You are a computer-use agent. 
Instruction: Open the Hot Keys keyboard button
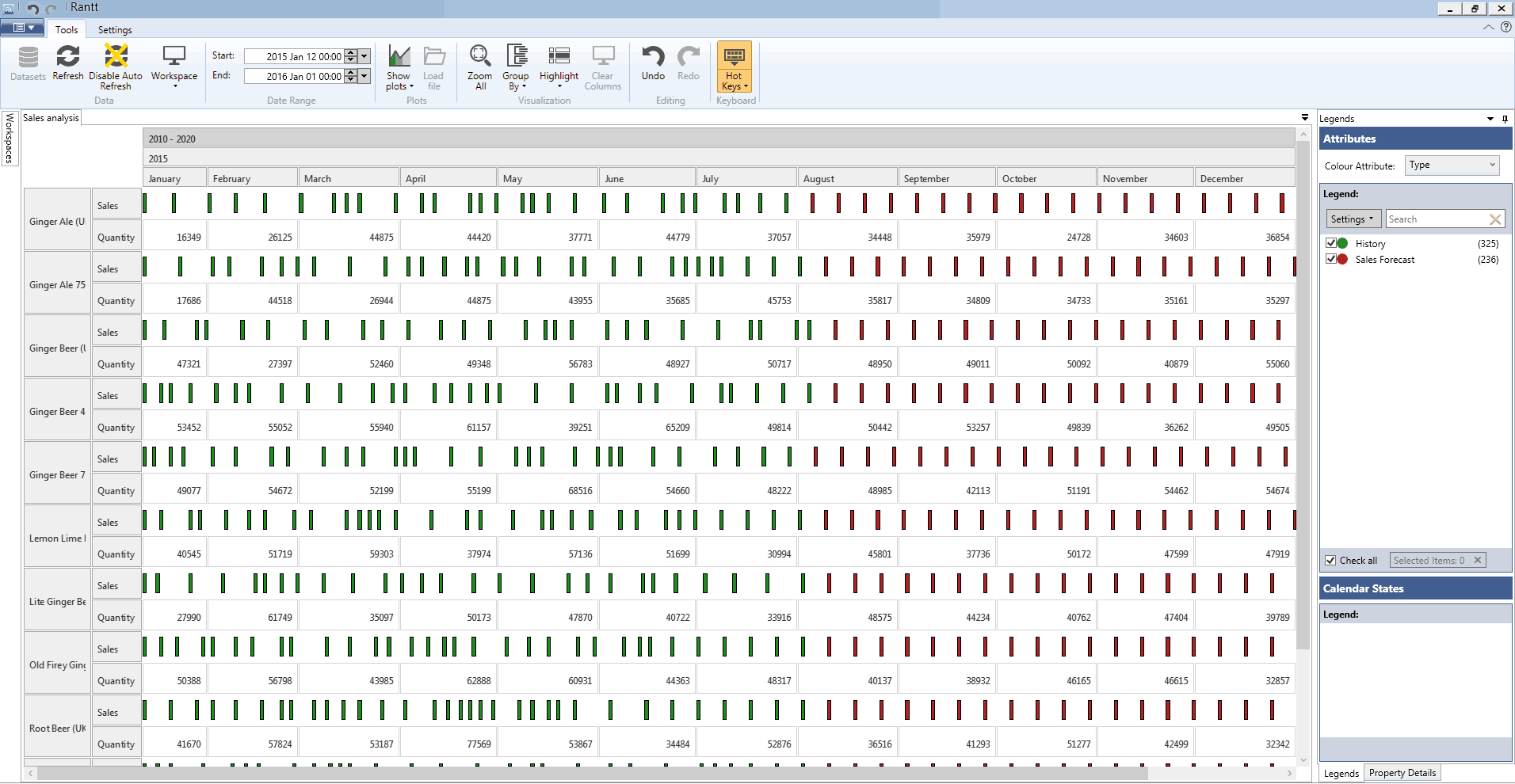coord(734,67)
